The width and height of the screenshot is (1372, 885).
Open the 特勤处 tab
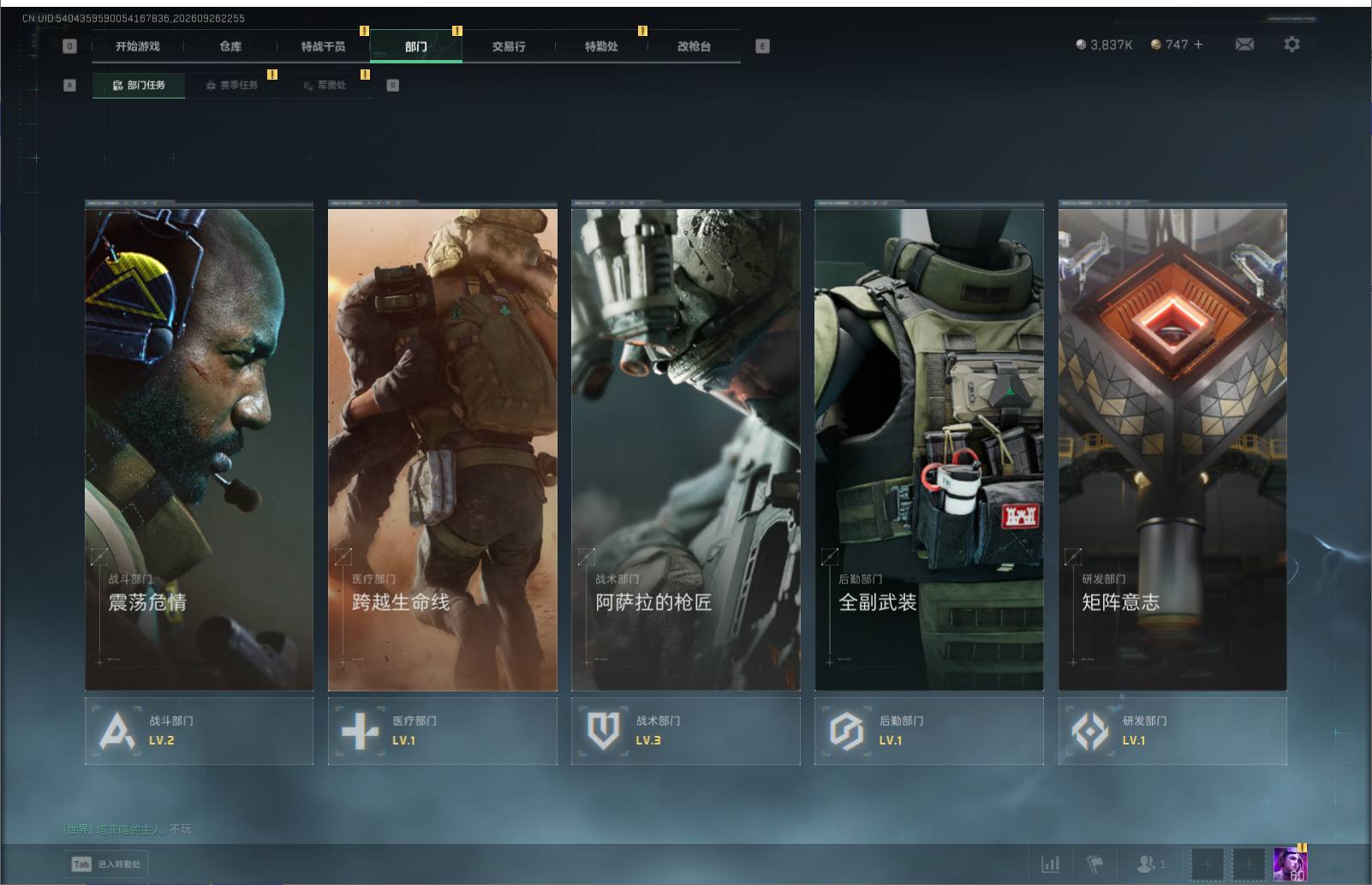pos(601,46)
